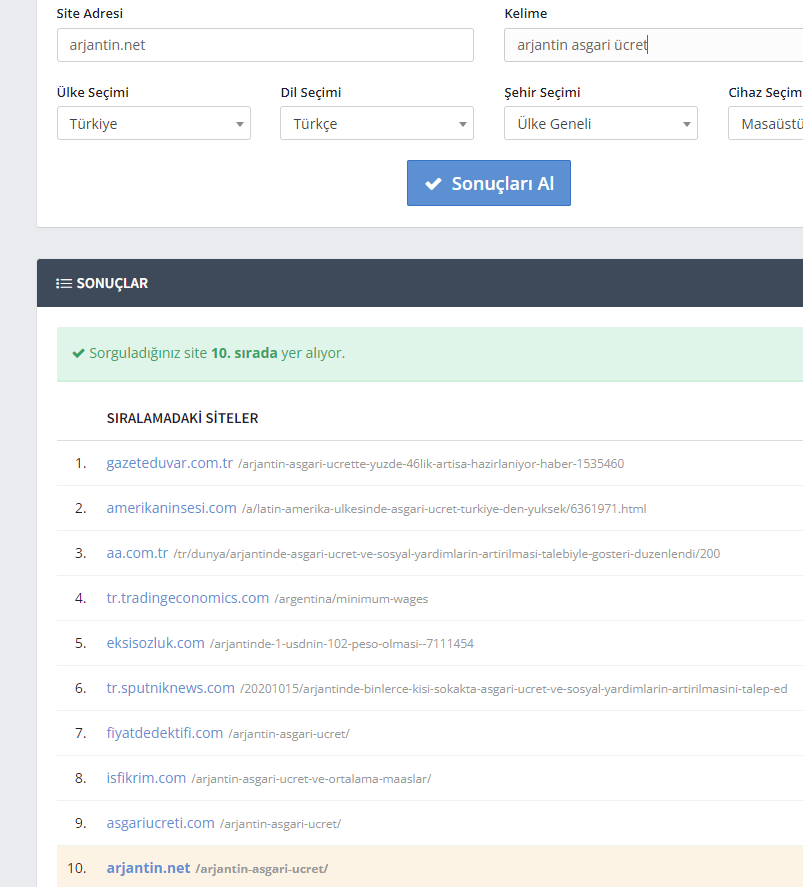Click the list icon beside SONUÇLAR
The height and width of the screenshot is (887, 803).
[64, 283]
